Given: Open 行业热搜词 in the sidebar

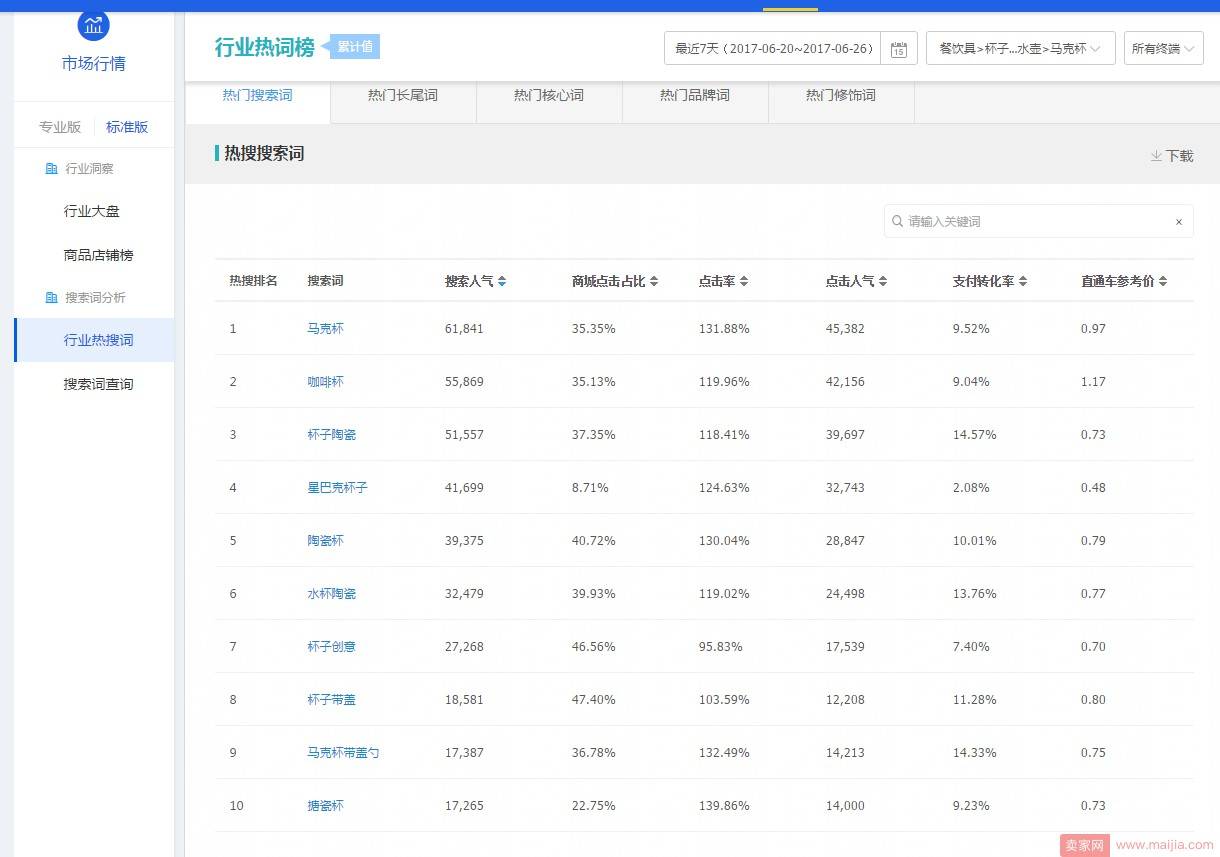Looking at the screenshot, I should click(94, 340).
